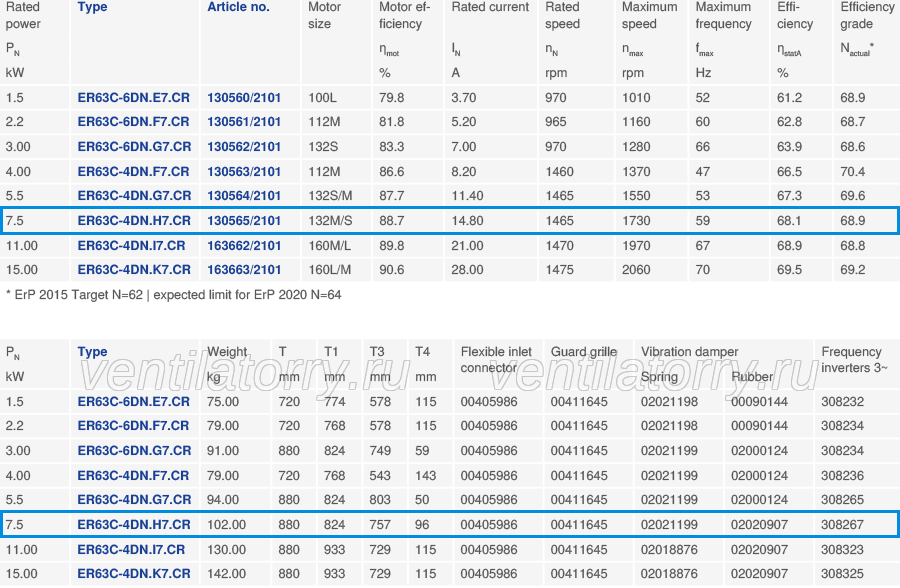900x588 pixels.
Task: Open ER63C-4DN.G7.CR link in weight table
Action: pyautogui.click(x=134, y=500)
